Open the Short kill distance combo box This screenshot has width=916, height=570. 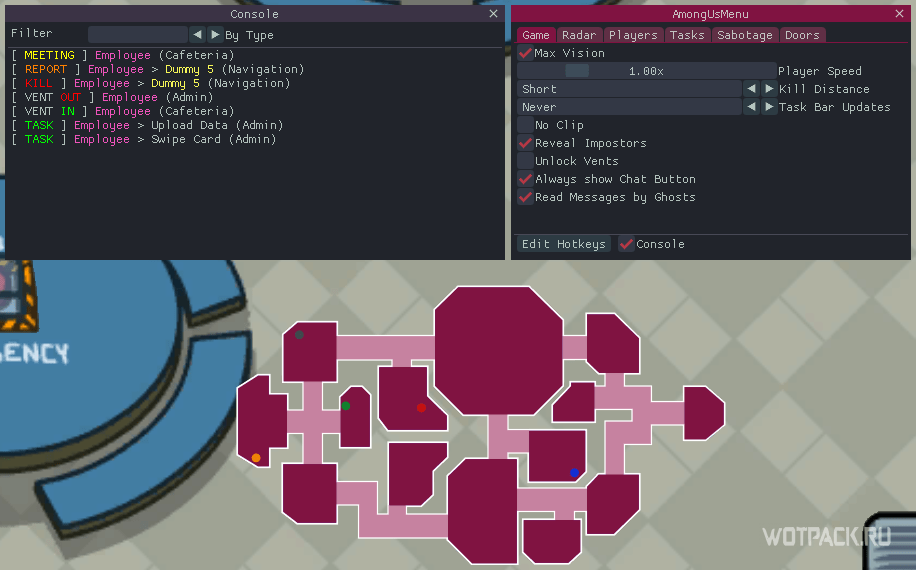629,89
